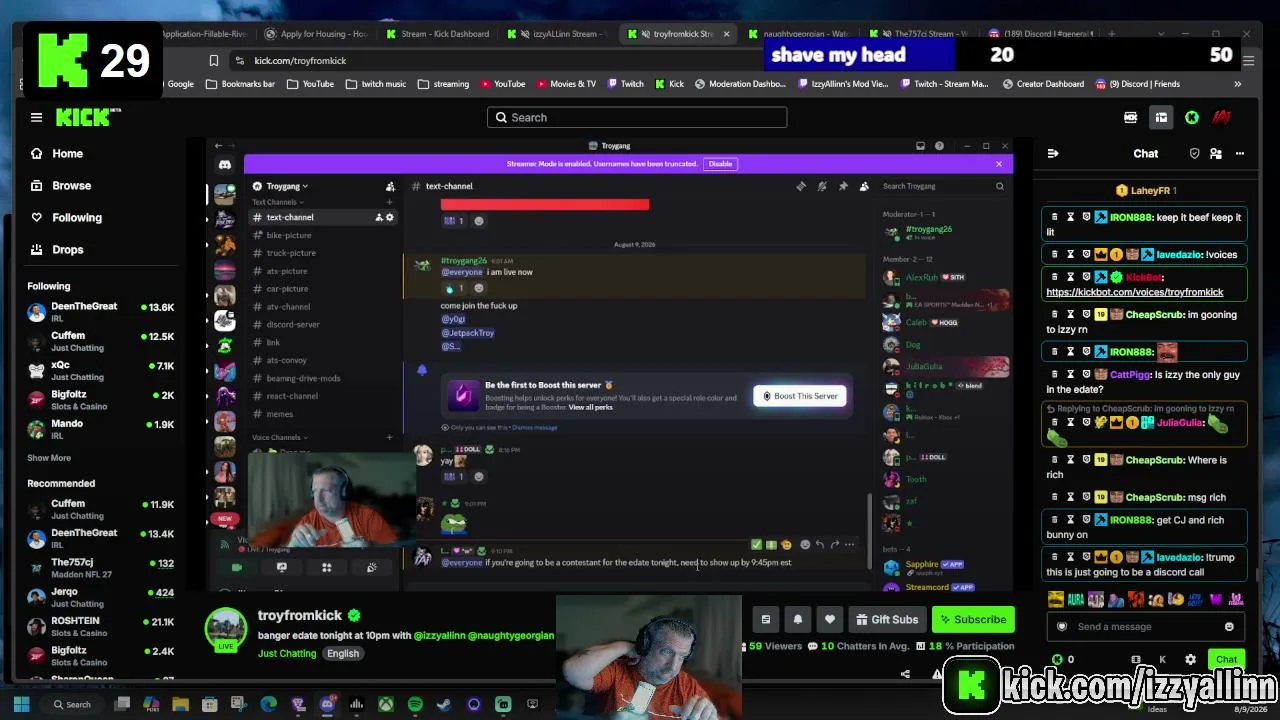Viewport: 1280px width, 720px height.
Task: Bookmark this page star icon
Action: click(x=212, y=60)
